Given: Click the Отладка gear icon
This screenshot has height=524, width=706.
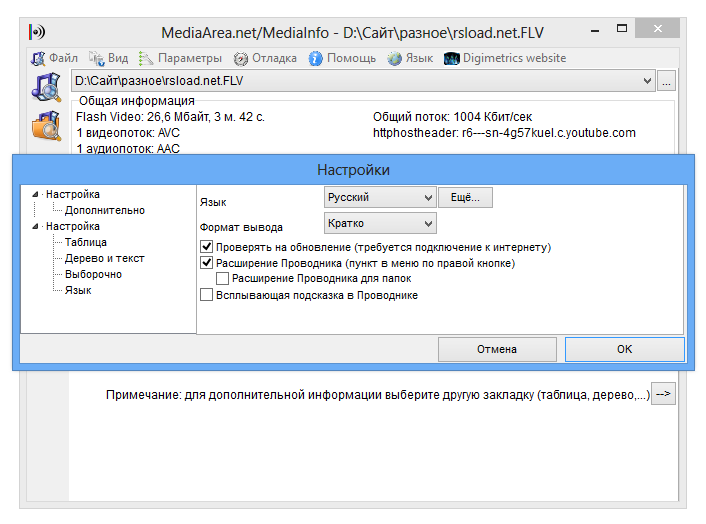Looking at the screenshot, I should (240, 59).
